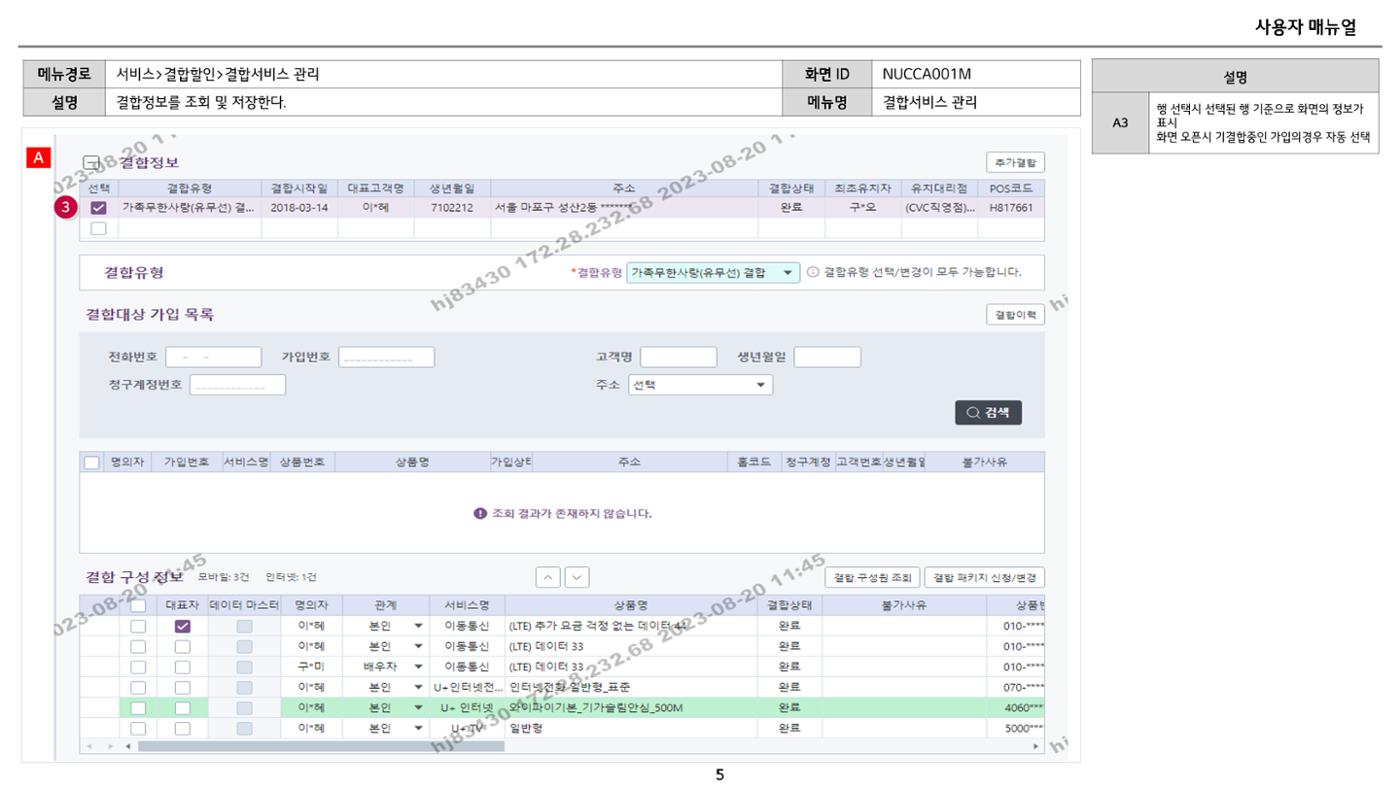Click the 구*오 최초유치자 cell
The width and height of the screenshot is (1400, 788).
coord(862,208)
